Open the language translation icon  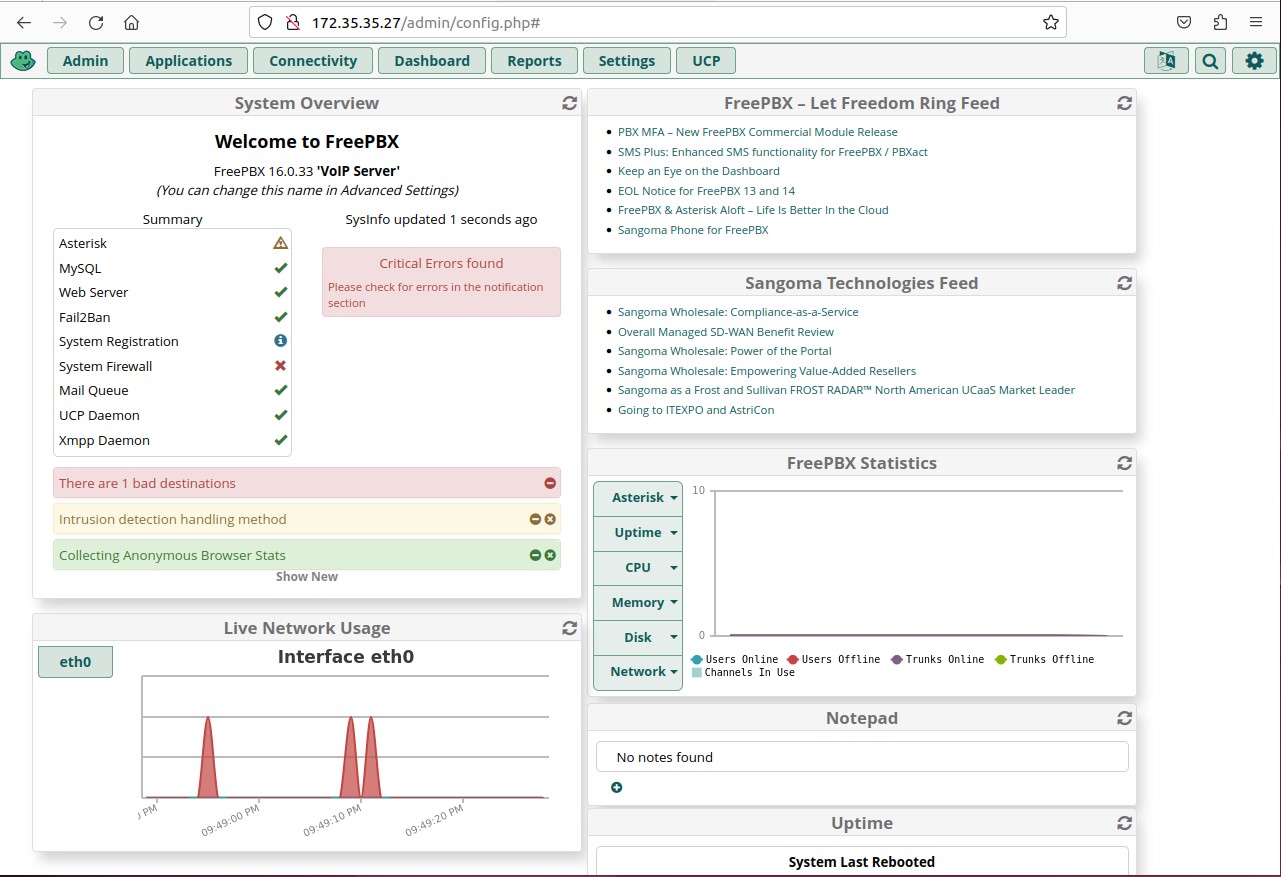[x=1166, y=61]
